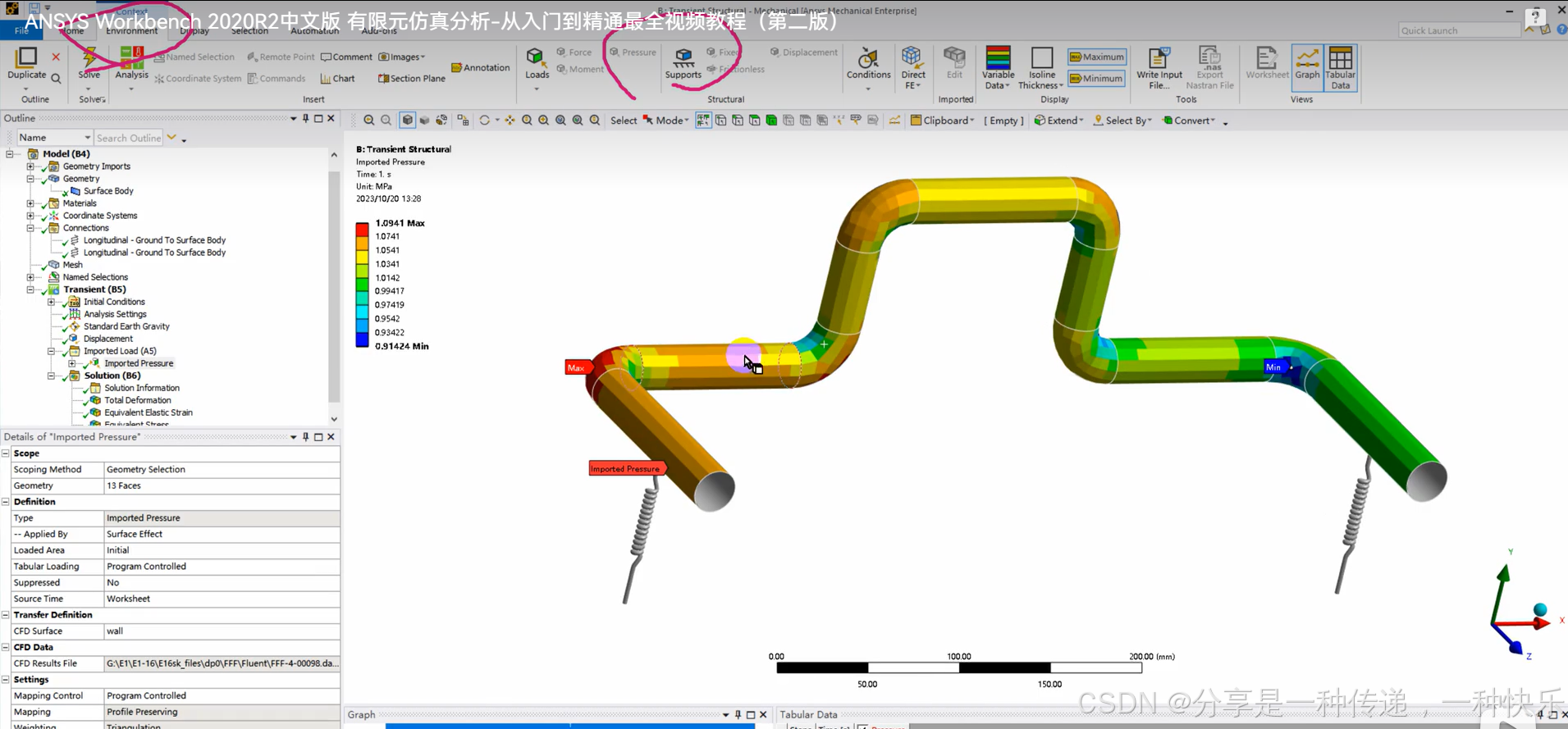The image size is (1568, 729).
Task: Click the red legend color band
Action: (362, 230)
